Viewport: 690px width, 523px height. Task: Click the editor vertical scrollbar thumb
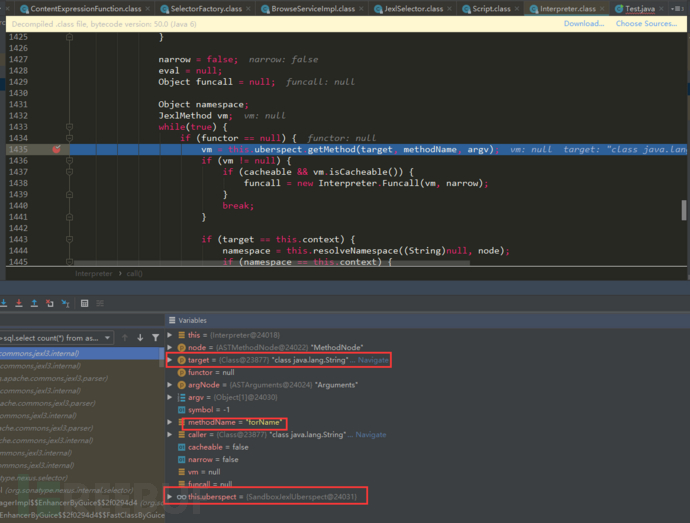pyautogui.click(x=685, y=210)
